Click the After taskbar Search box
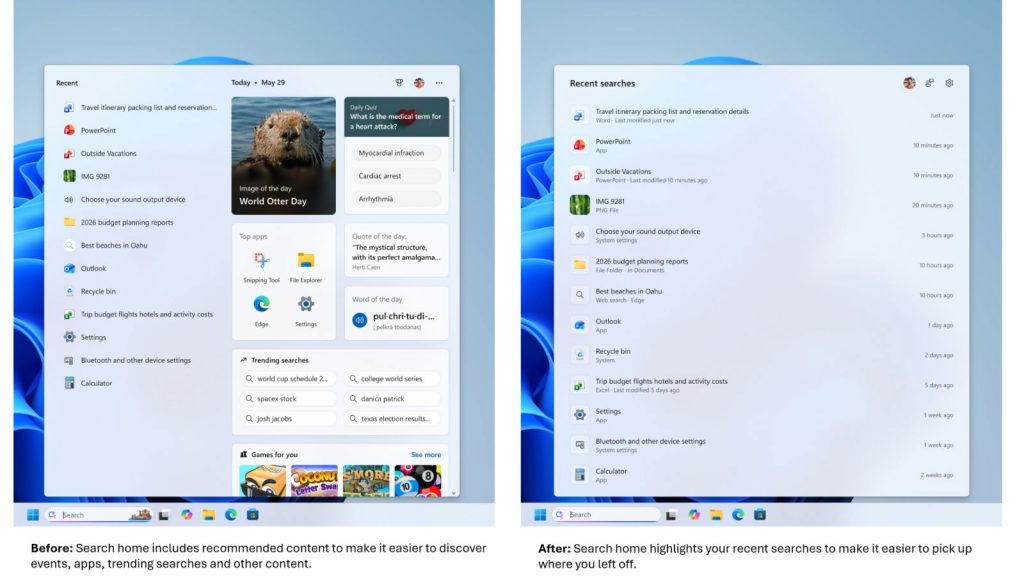The width and height of the screenshot is (1024, 576). [x=605, y=515]
